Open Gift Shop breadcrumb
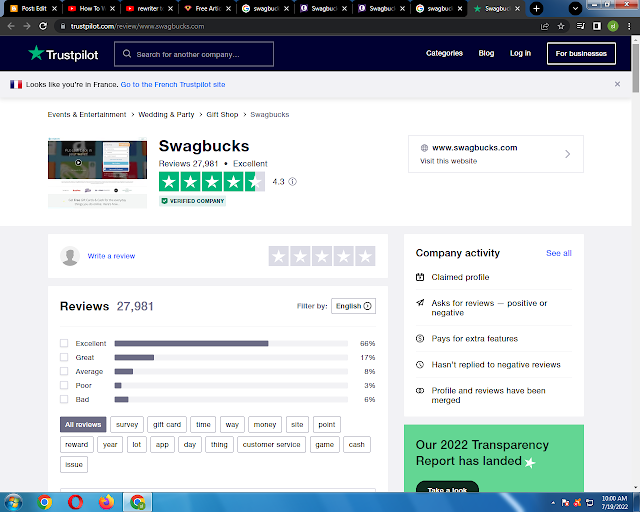Screen dimensions: 640x512 pos(222,114)
